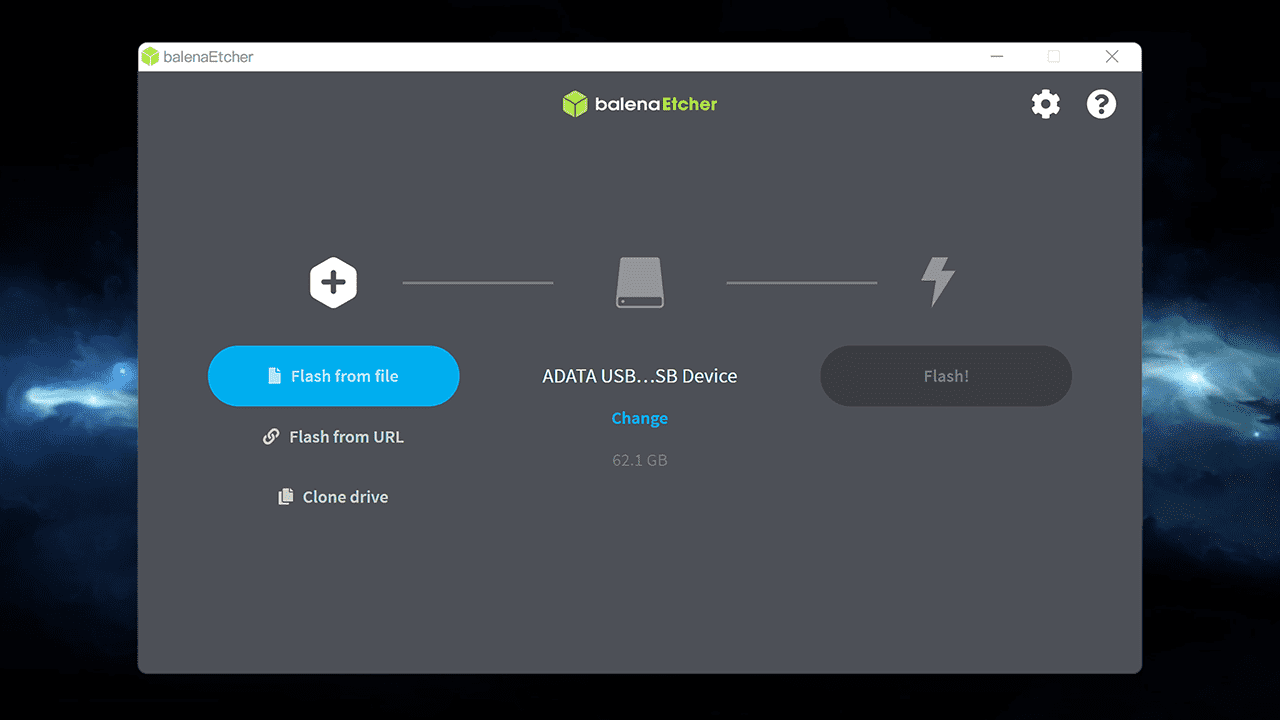Click the green cube logo in the header
The image size is (1280, 720).
click(574, 104)
